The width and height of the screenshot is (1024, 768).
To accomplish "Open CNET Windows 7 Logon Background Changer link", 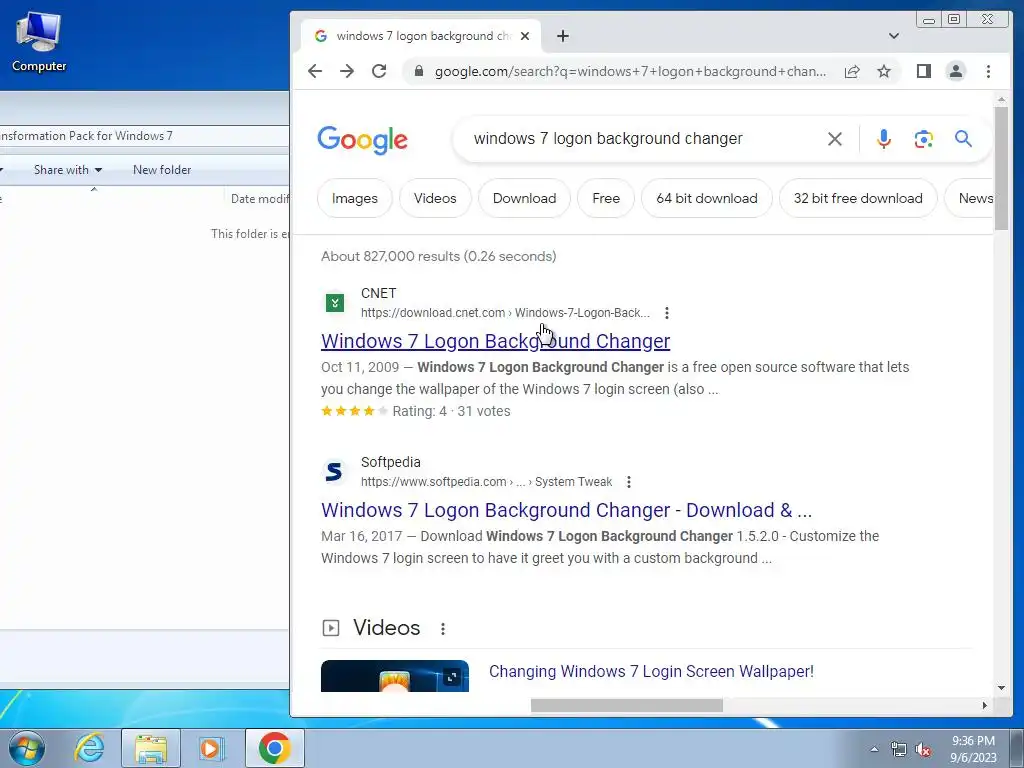I will [496, 341].
